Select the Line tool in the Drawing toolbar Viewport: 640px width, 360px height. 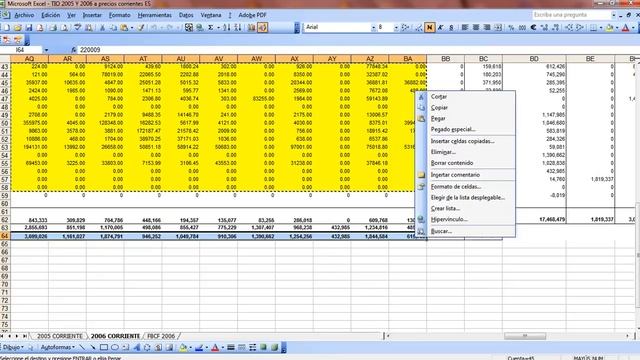tap(82, 347)
